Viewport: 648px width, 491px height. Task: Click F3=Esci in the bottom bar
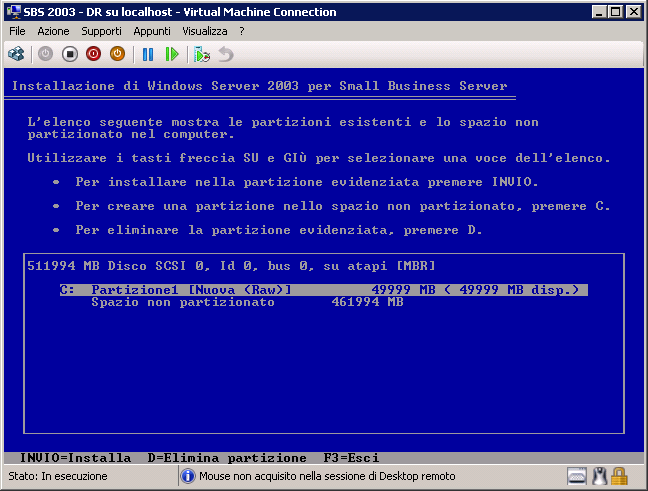tap(351, 458)
